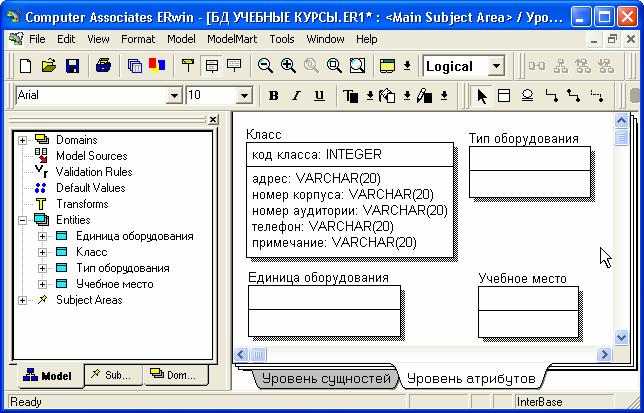Save the model with floppy disk icon
Image resolution: width=644 pixels, height=413 pixels.
pyautogui.click(x=72, y=66)
